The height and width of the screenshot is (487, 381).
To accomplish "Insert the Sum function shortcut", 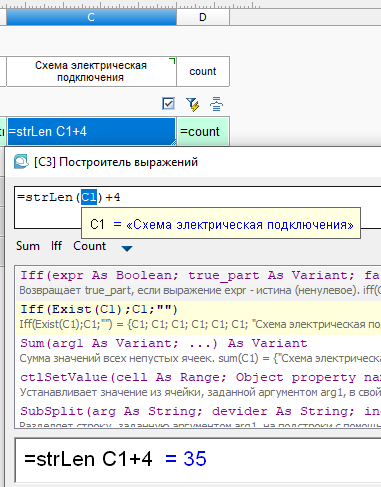I will click(x=28, y=246).
